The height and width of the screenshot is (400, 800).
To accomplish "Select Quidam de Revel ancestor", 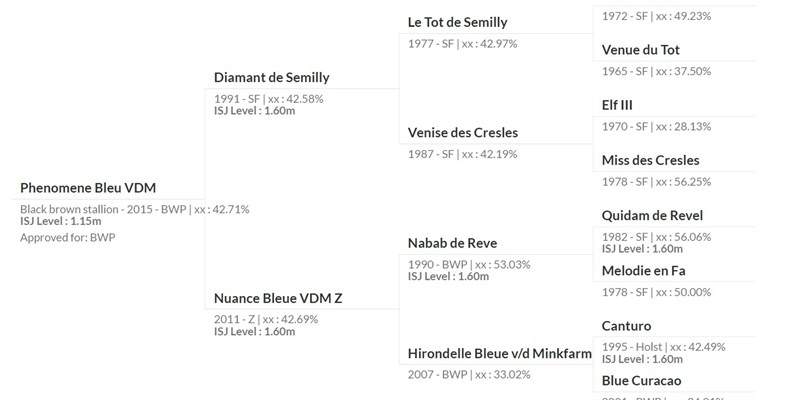I will point(652,216).
